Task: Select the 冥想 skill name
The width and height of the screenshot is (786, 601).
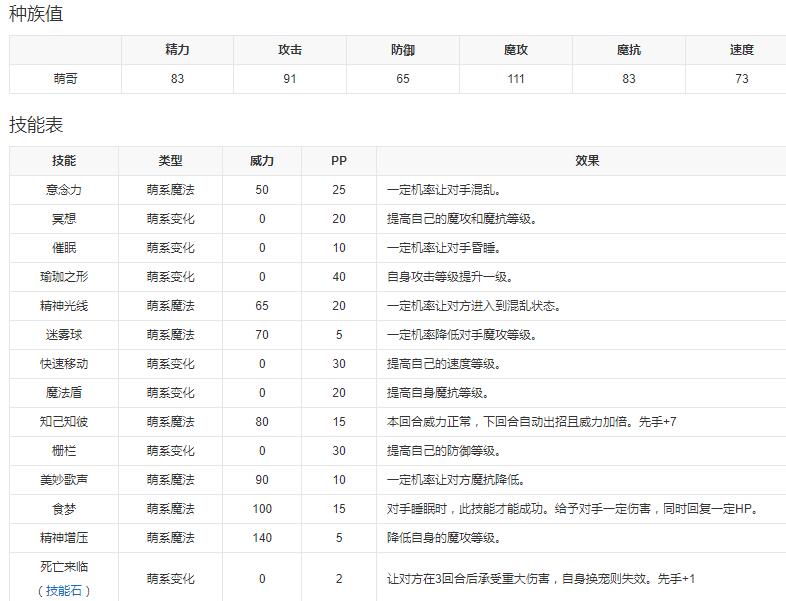Action: coord(65,218)
